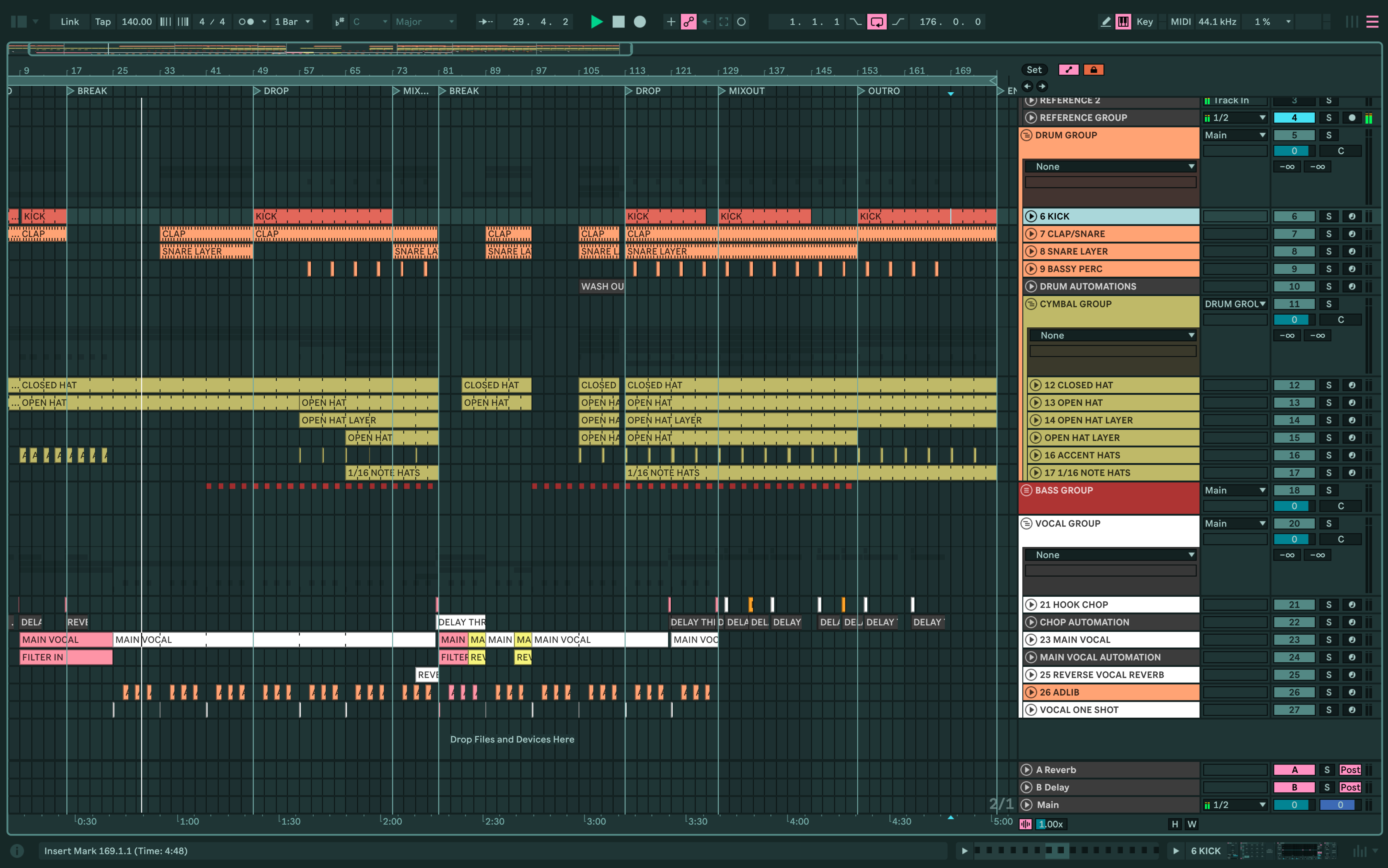Click the Set locator button
Screen dimensions: 1388x868
(x=1034, y=70)
